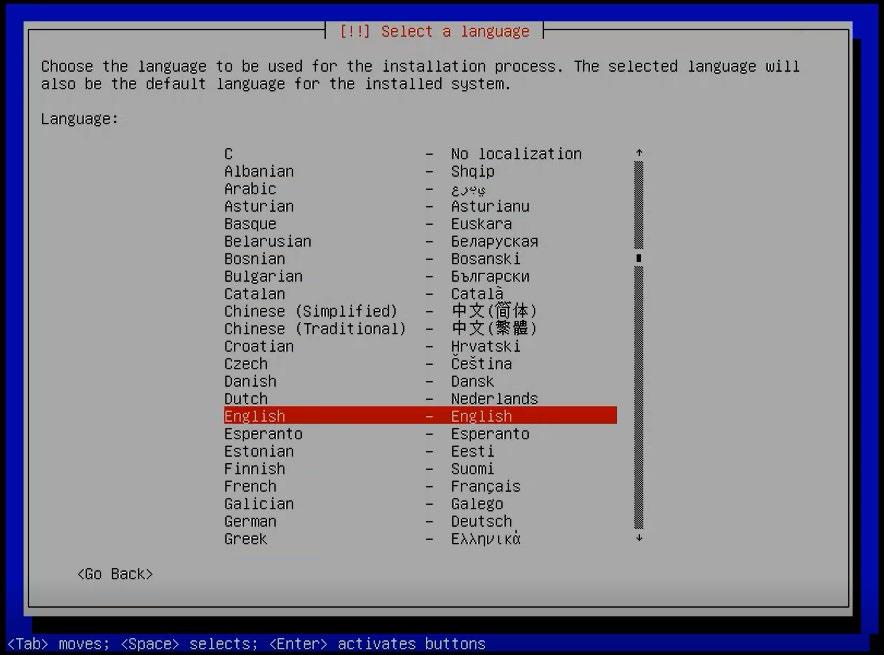This screenshot has width=884, height=655.
Task: Choose Estonian (Eesti) language
Action: tap(420, 451)
